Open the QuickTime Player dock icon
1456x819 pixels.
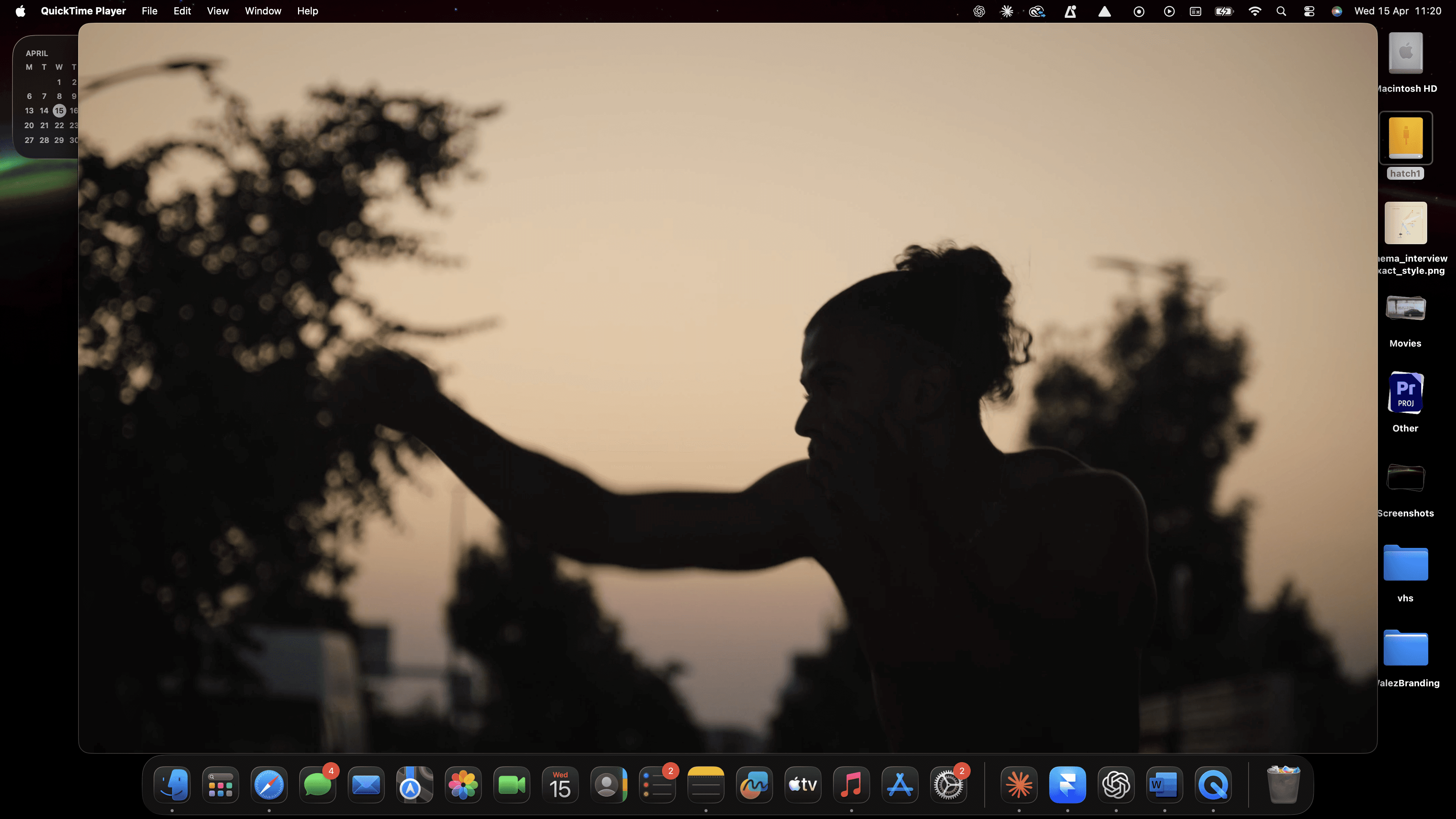tap(1213, 784)
